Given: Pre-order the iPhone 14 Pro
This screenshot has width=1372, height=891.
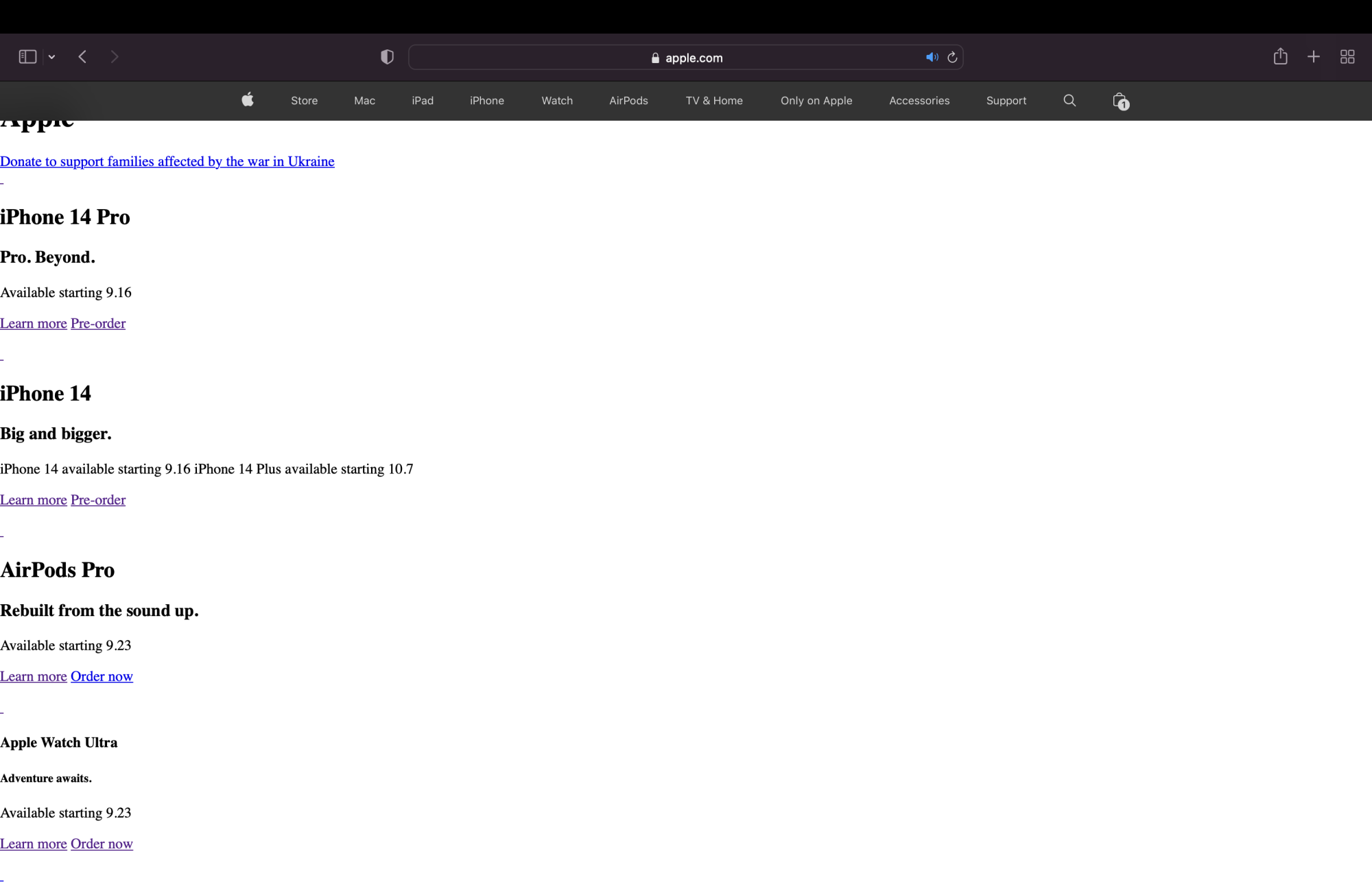Looking at the screenshot, I should (98, 323).
